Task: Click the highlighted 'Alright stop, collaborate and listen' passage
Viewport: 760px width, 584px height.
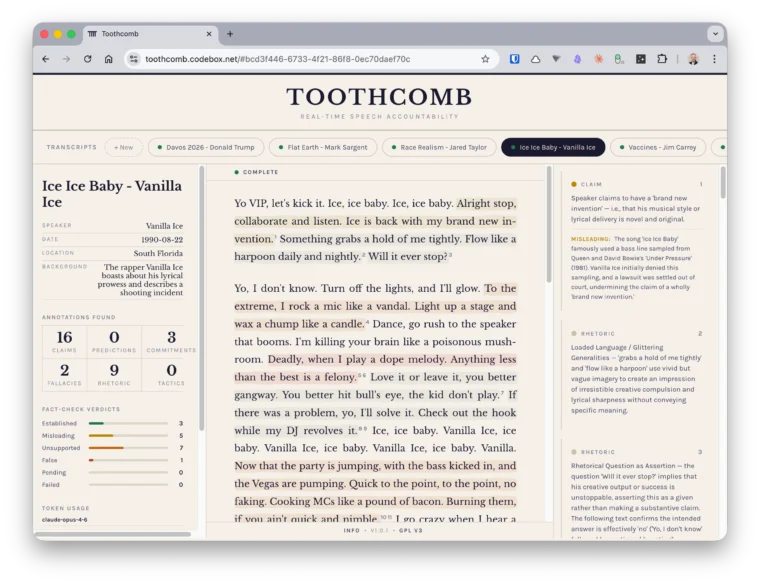Action: pyautogui.click(x=375, y=221)
